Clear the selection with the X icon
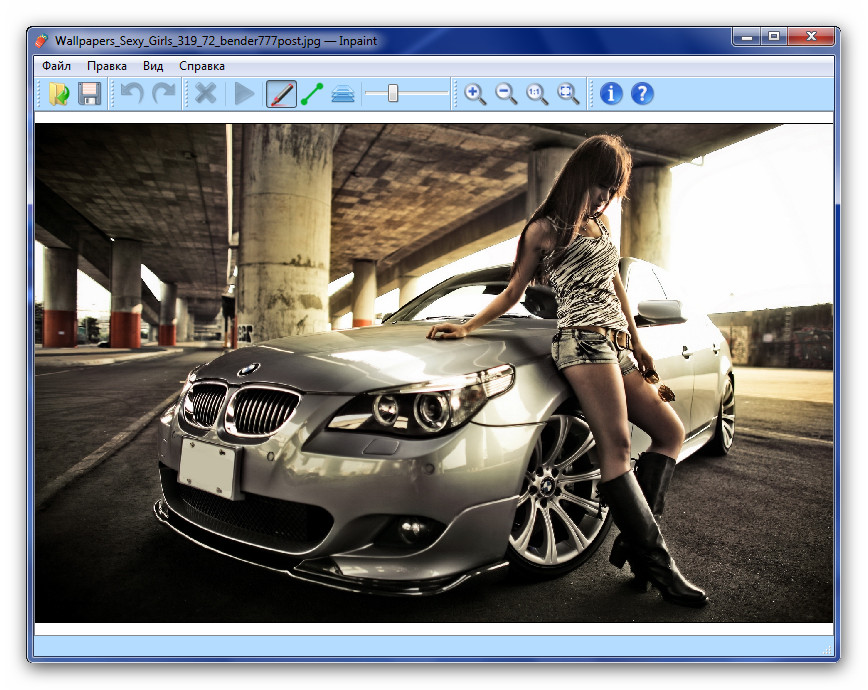The height and width of the screenshot is (690, 868). point(206,94)
